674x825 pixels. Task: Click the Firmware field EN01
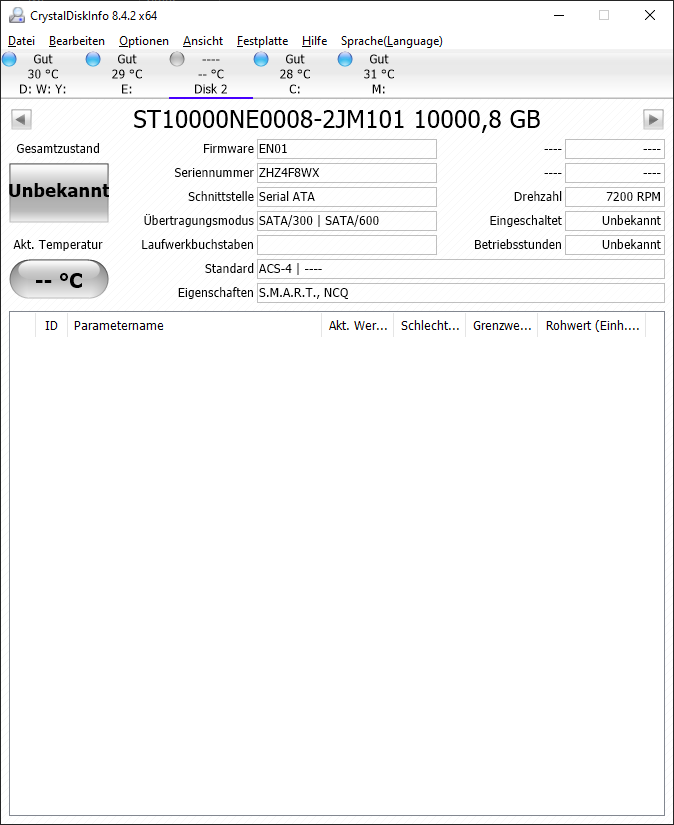pyautogui.click(x=347, y=149)
